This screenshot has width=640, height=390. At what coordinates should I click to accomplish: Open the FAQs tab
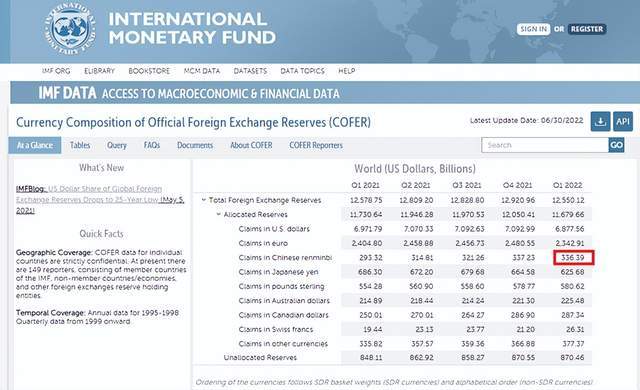[x=151, y=145]
